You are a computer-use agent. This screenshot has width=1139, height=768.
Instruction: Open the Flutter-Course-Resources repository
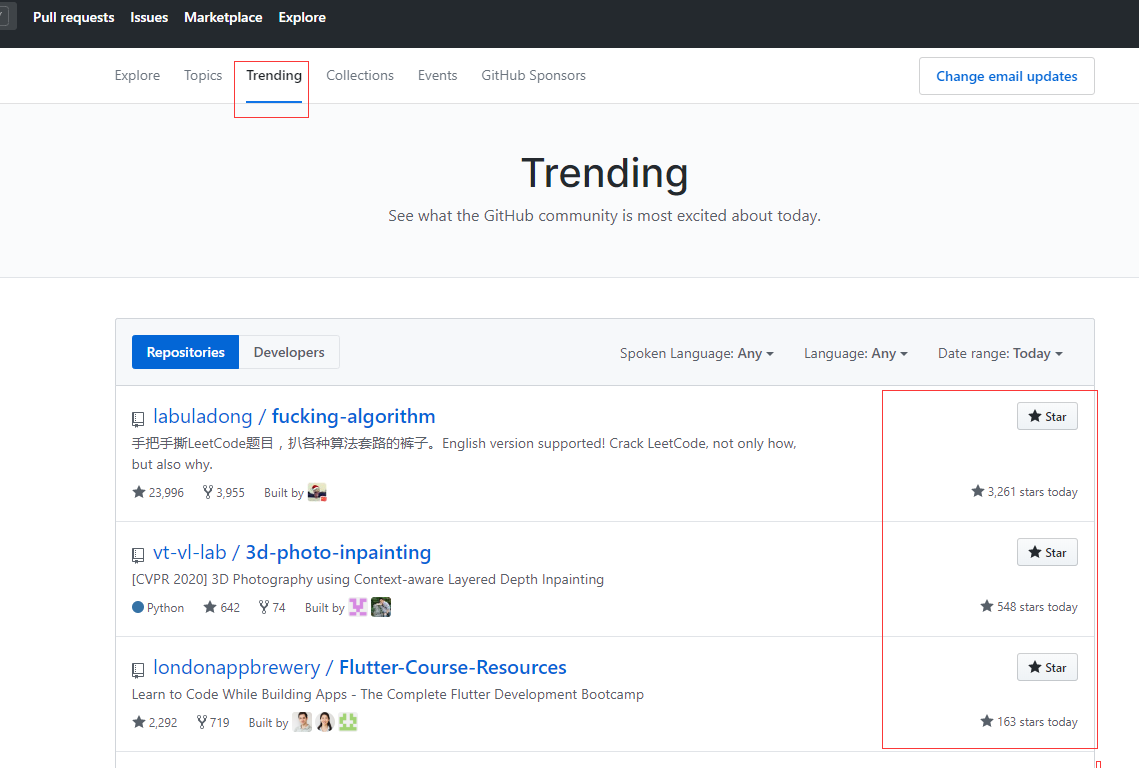click(x=453, y=667)
